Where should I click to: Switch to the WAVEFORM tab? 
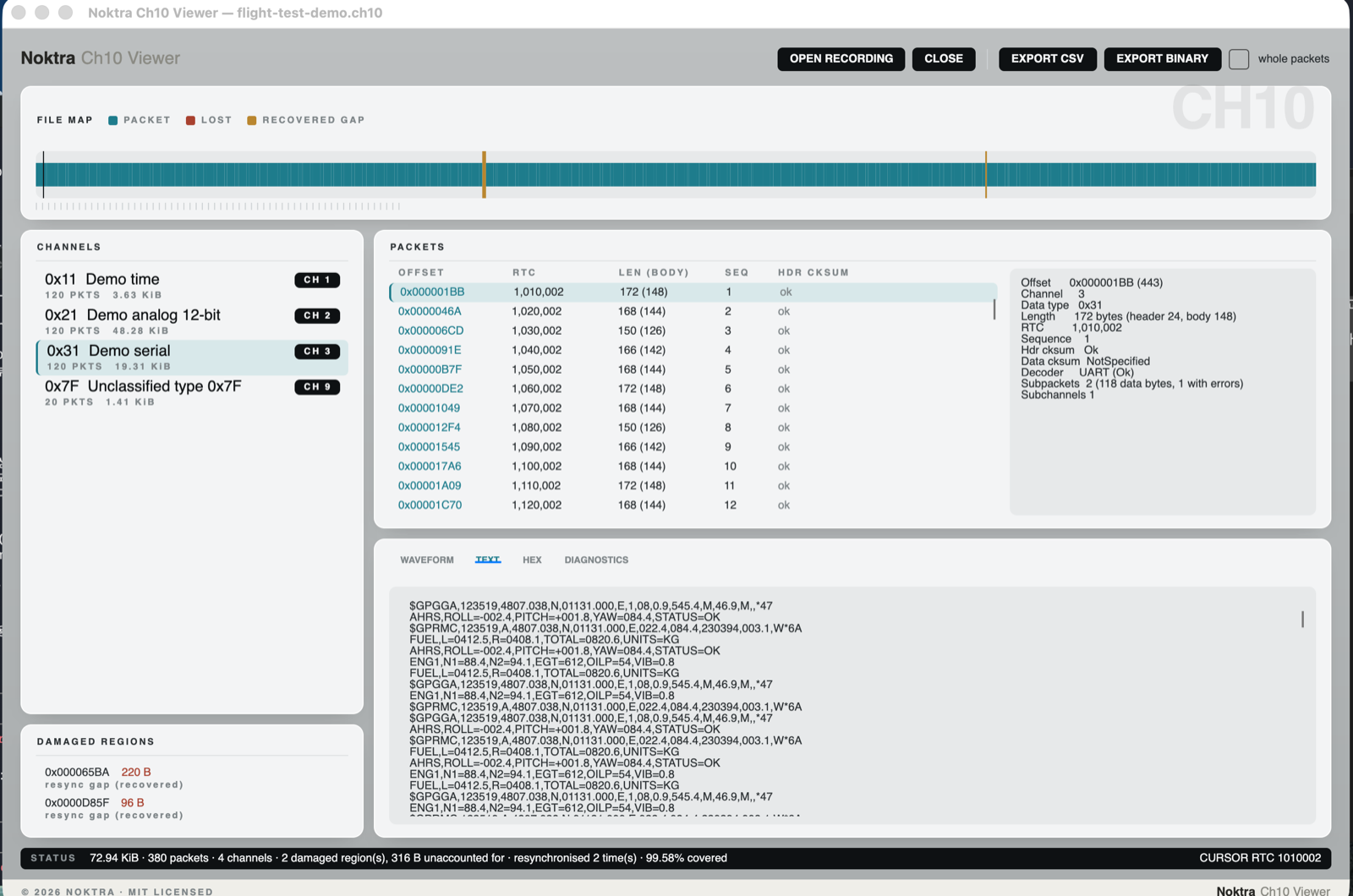[x=427, y=560]
